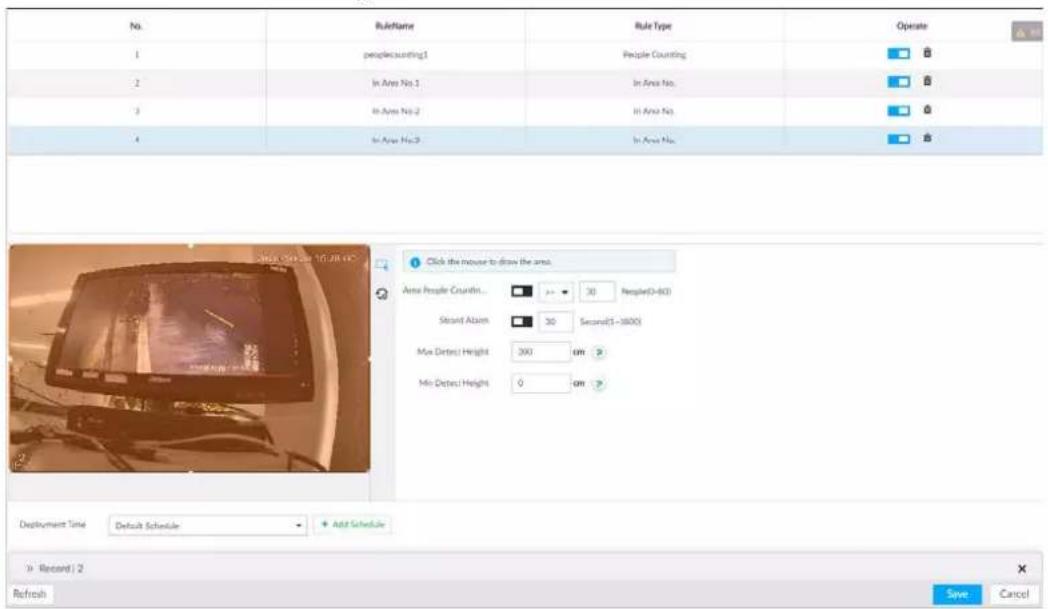Click the people count threshold field
Viewport: 1048px width, 609px height.
tap(597, 292)
